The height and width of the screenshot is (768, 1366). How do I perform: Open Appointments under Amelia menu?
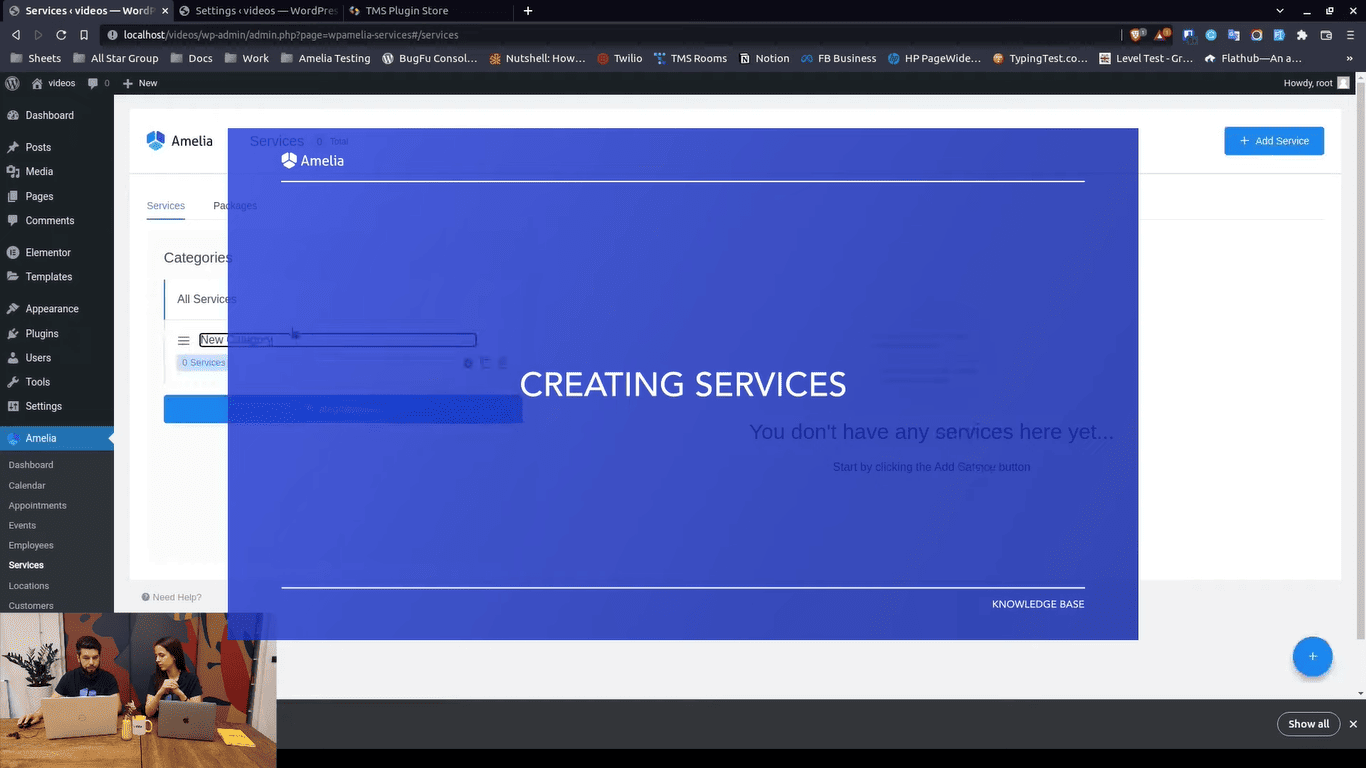38,505
